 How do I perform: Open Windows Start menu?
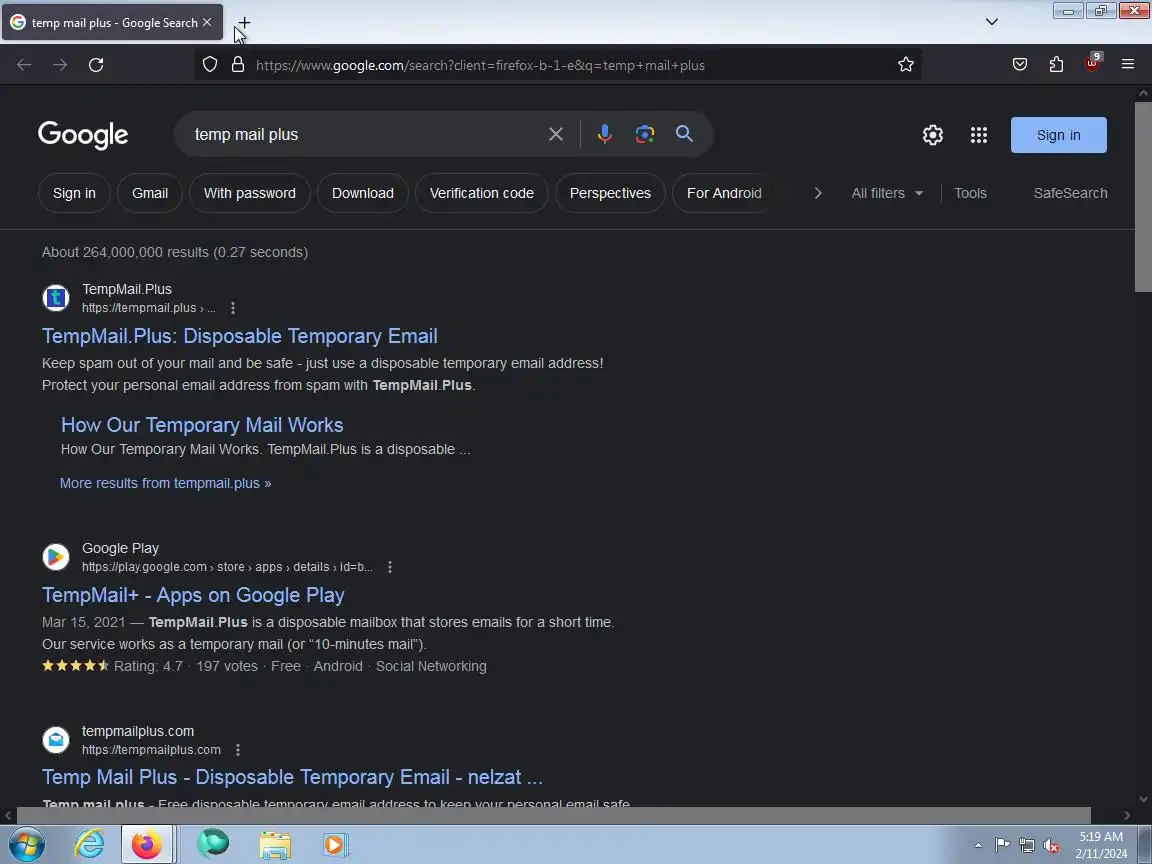pos(25,844)
